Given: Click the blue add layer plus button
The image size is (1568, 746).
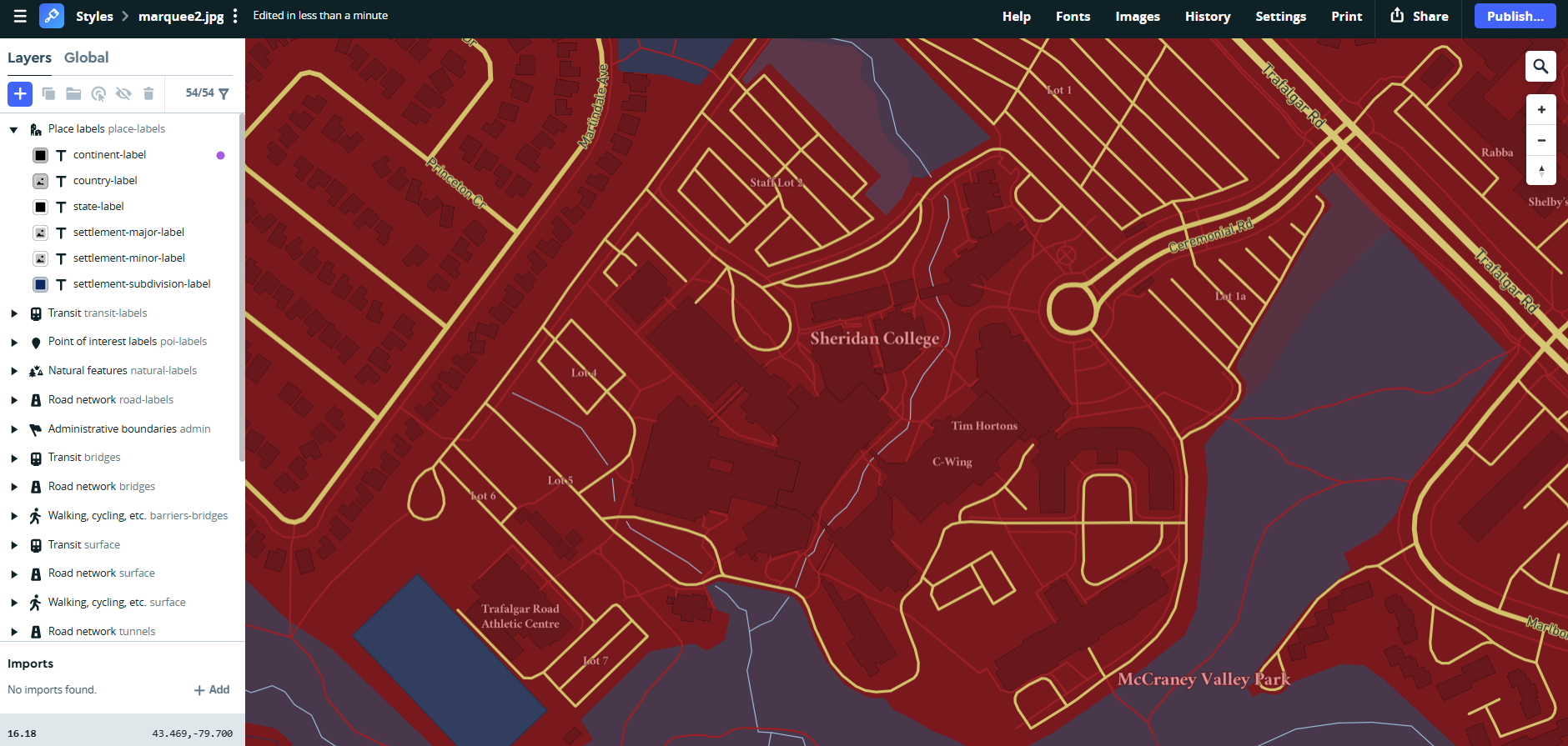Looking at the screenshot, I should 20,93.
